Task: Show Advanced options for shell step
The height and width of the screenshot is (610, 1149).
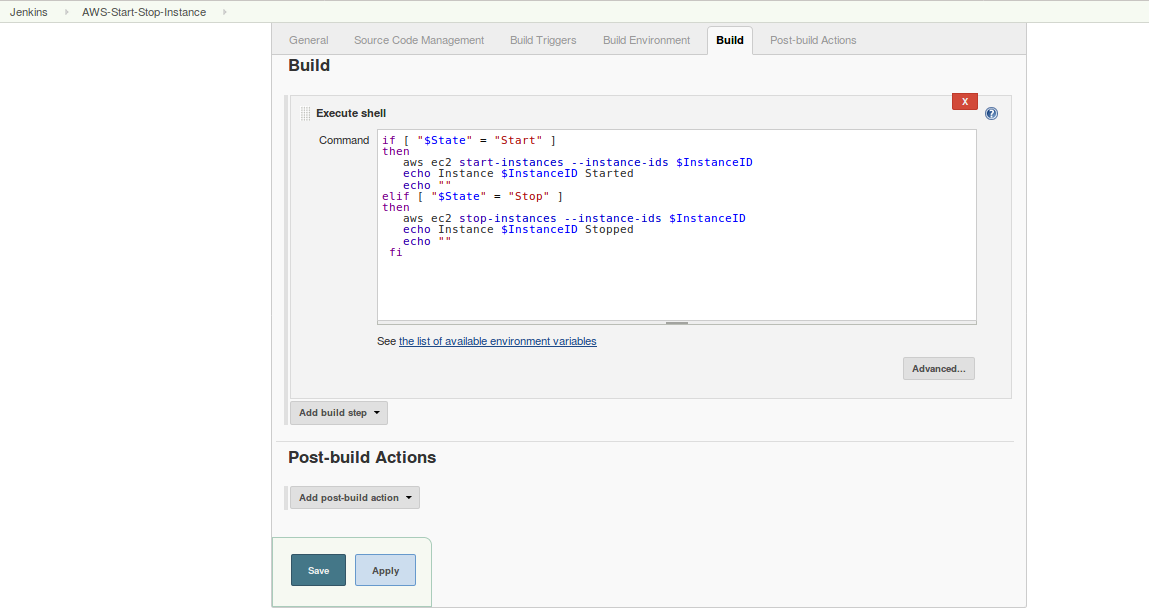Action: coord(938,369)
